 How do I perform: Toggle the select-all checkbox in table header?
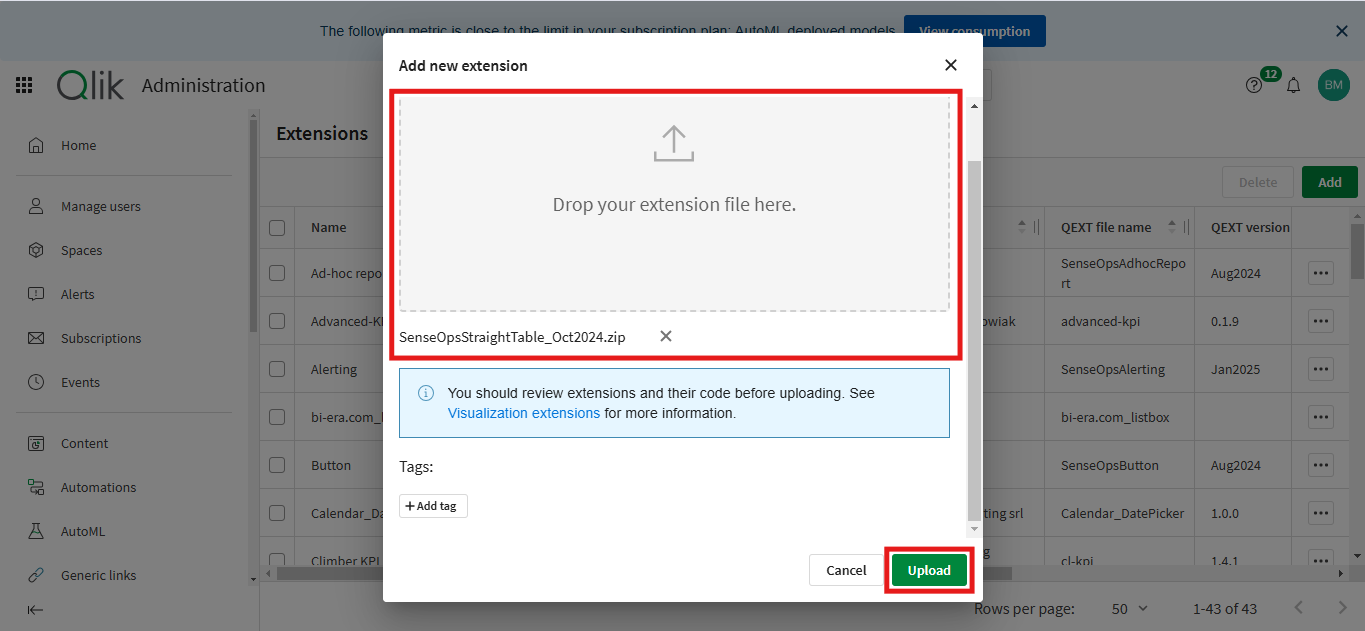point(277,227)
